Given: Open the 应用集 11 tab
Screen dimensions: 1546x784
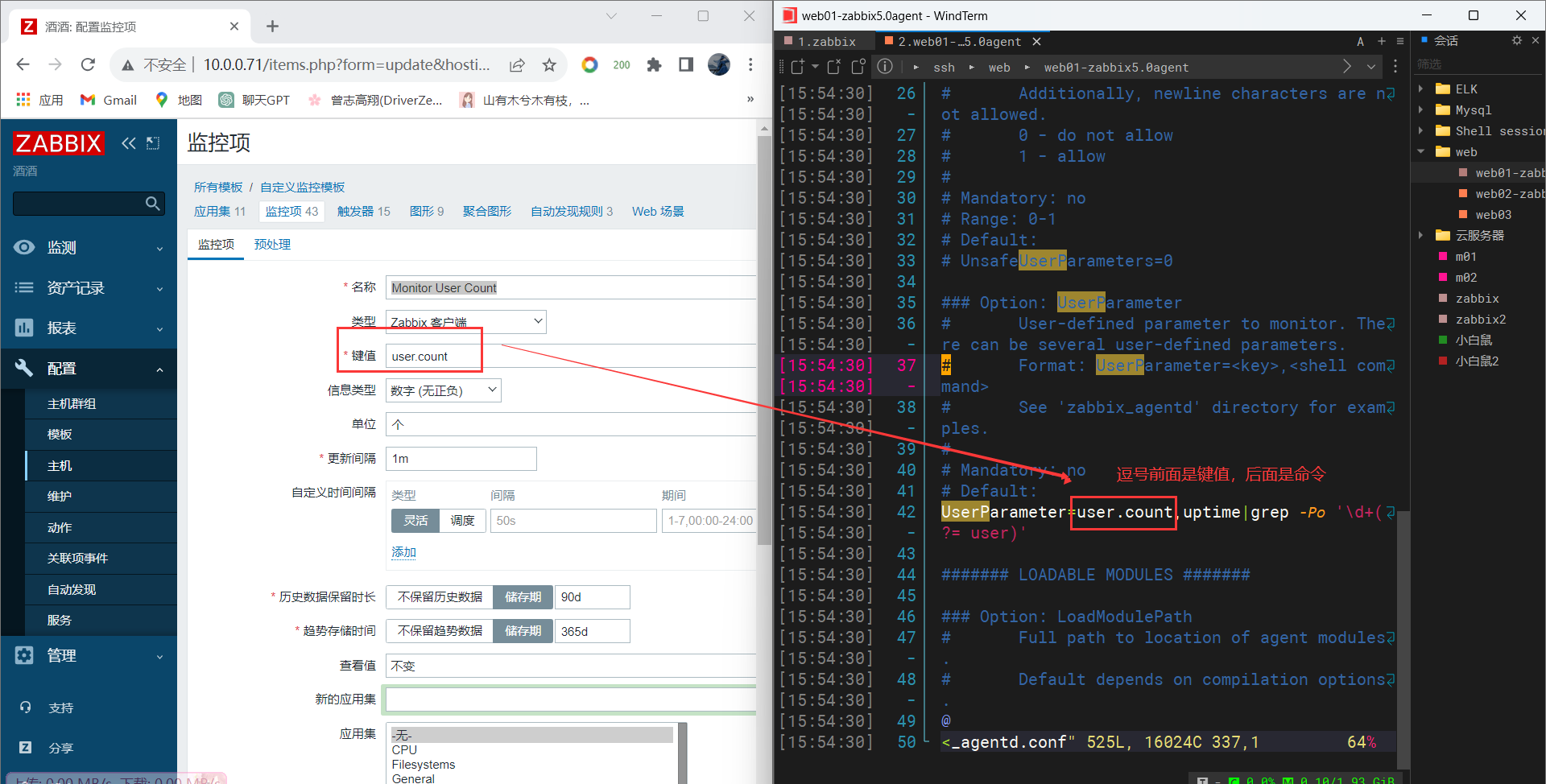Looking at the screenshot, I should pyautogui.click(x=219, y=212).
